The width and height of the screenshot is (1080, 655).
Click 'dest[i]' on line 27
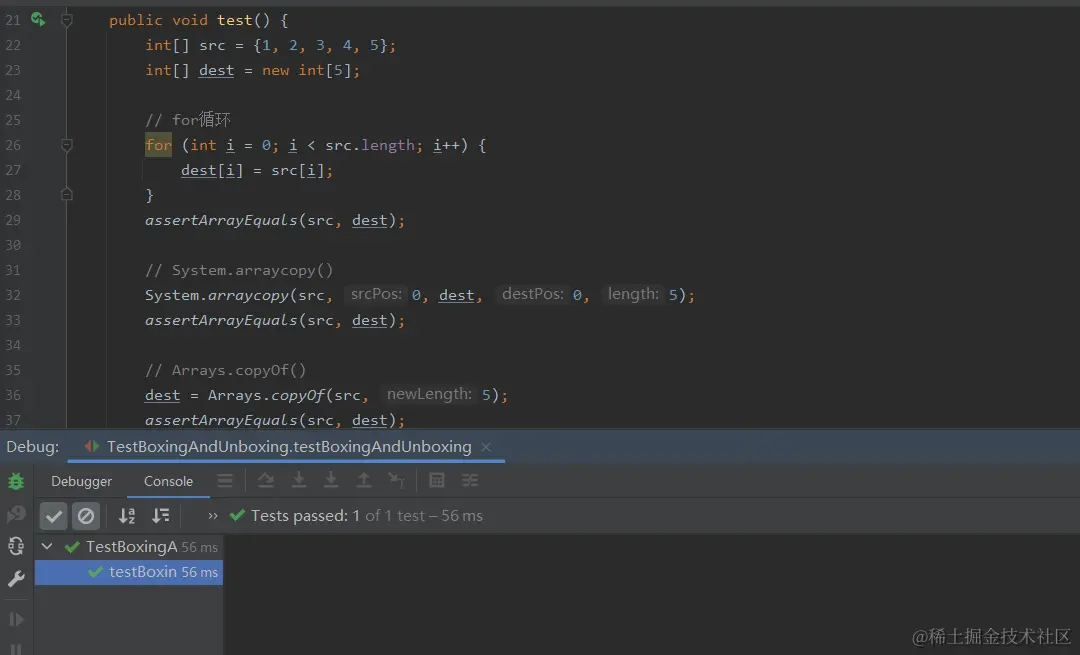coord(212,170)
